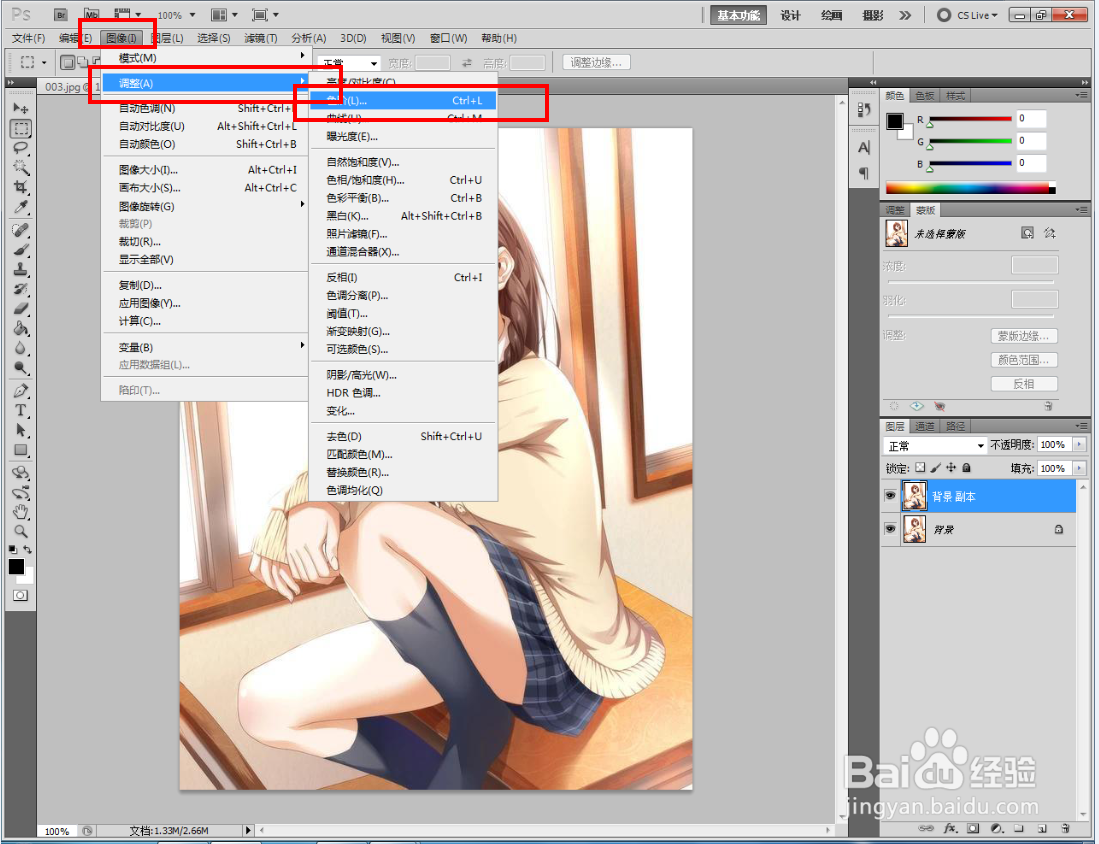Choose 色相/饱和度(H) menu item

403,180
